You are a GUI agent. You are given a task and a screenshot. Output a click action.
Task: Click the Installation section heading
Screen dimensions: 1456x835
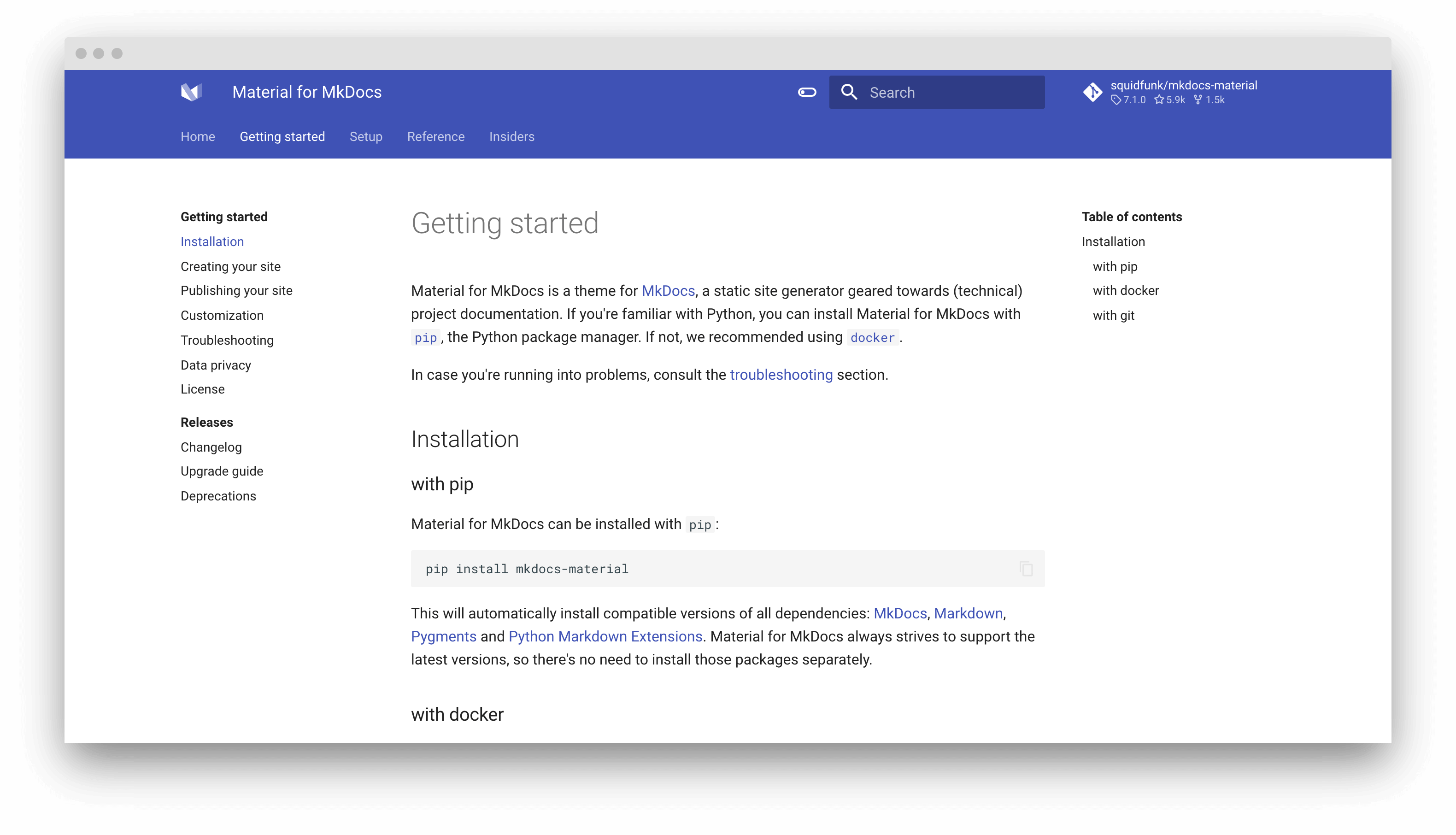(464, 439)
